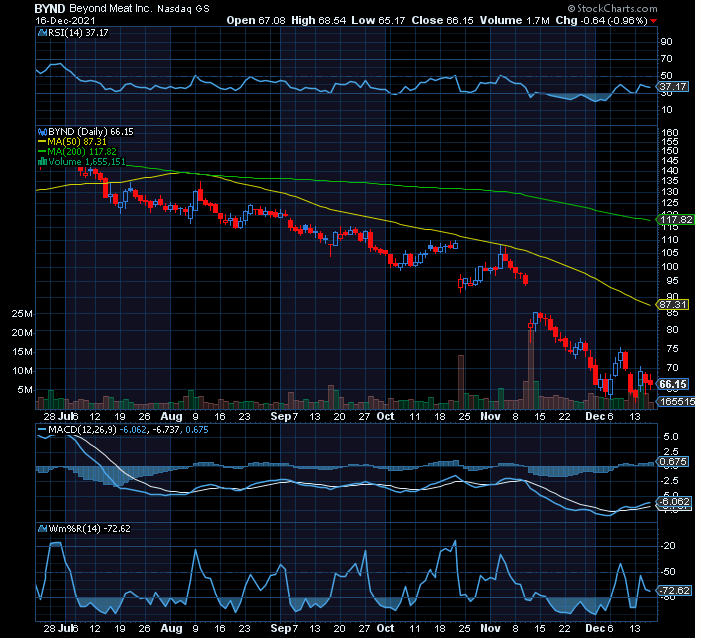Click the Aug label on price axis

(x=172, y=416)
